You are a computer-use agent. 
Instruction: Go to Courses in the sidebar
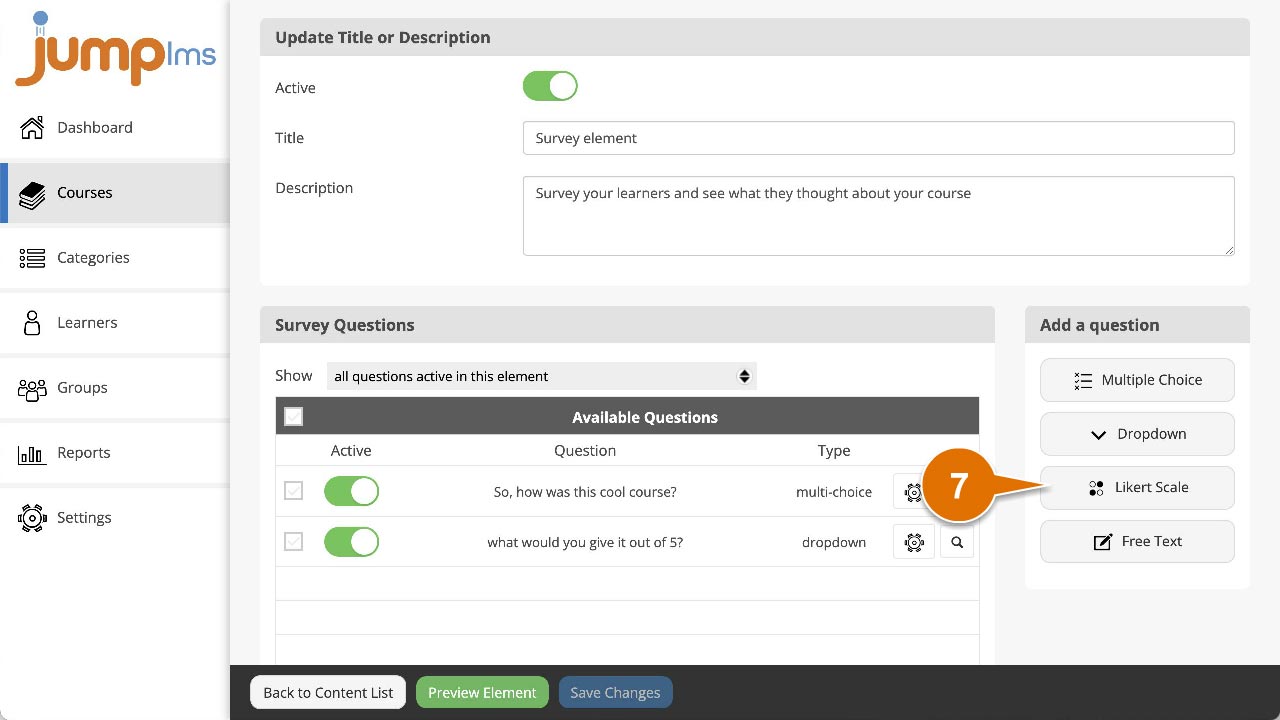point(115,192)
